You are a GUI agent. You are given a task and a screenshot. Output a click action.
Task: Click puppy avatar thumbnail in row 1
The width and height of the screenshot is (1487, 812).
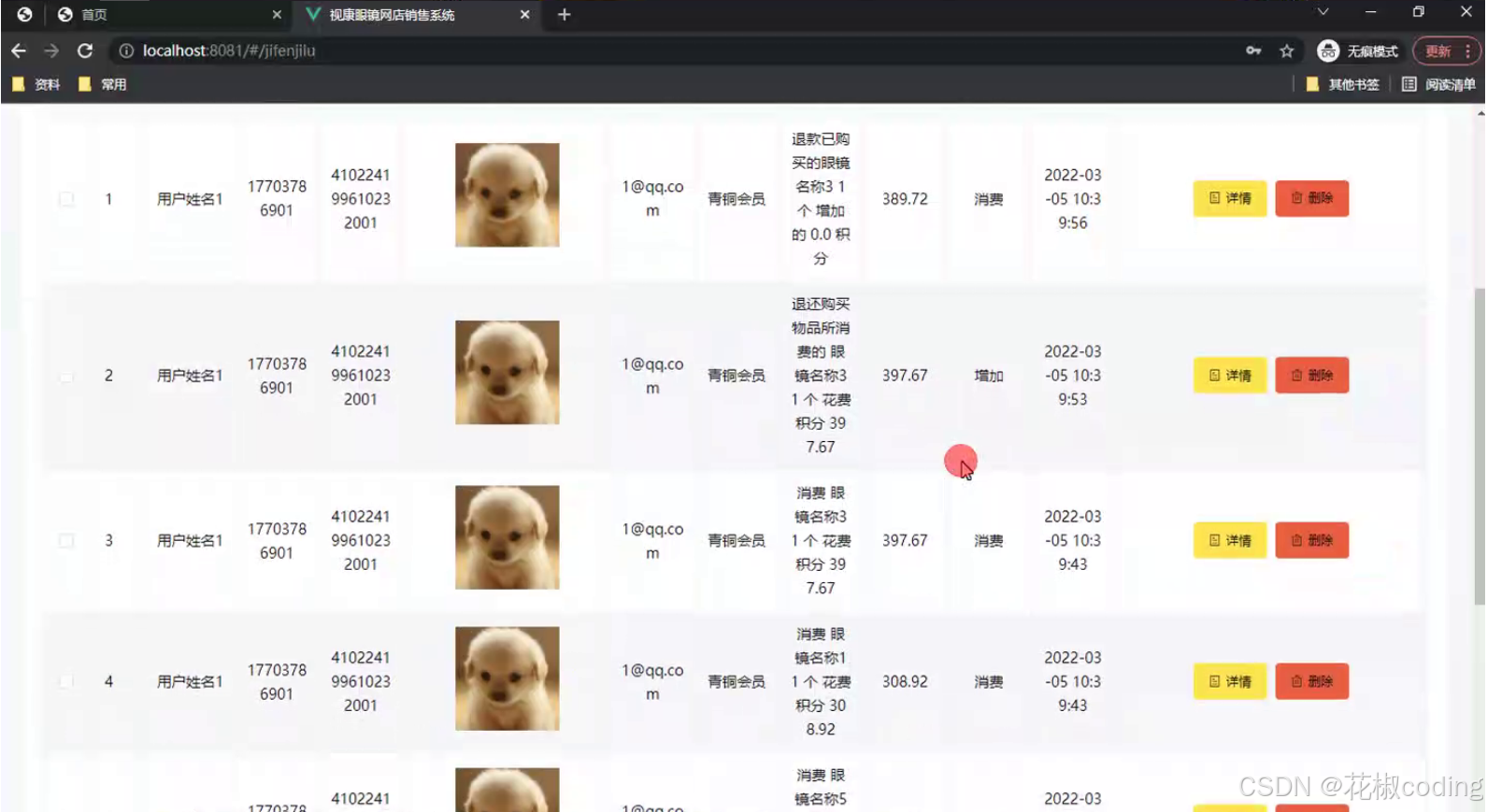507,194
